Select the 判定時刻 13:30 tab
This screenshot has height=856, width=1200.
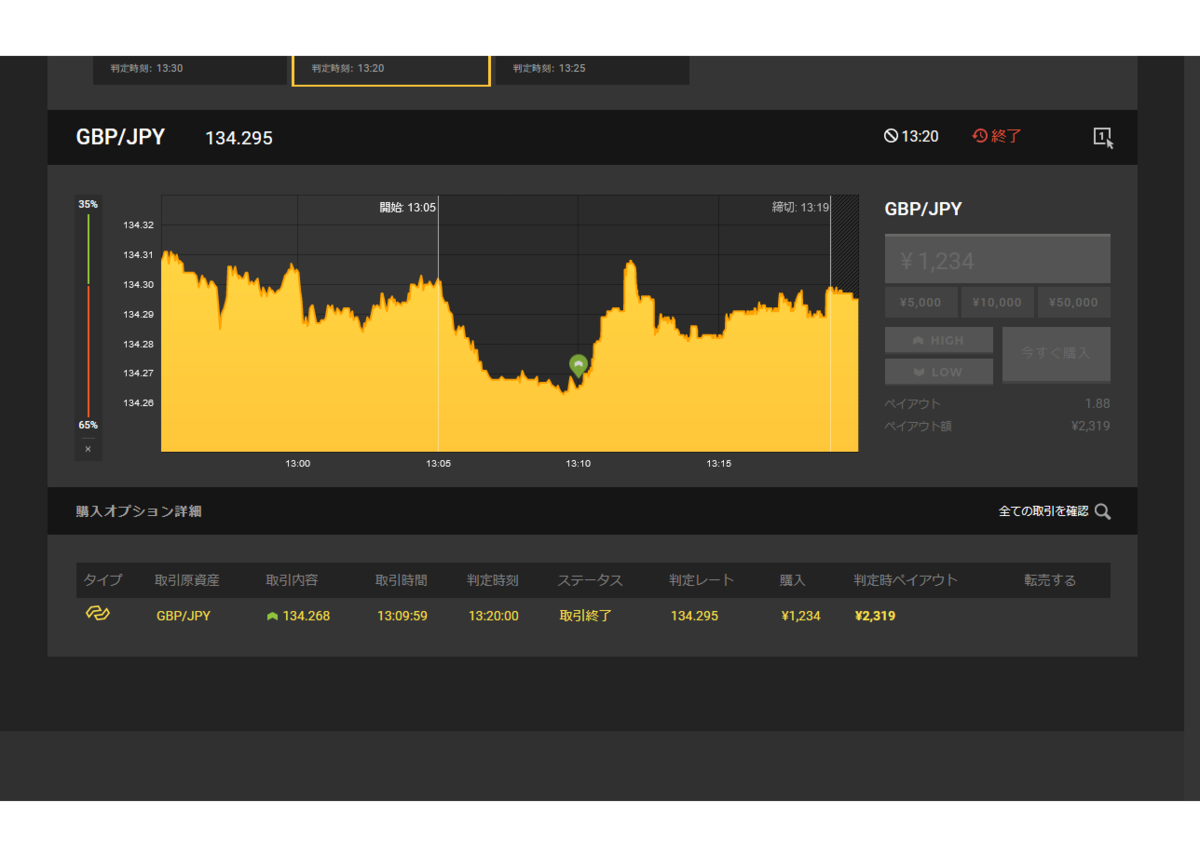tap(189, 69)
